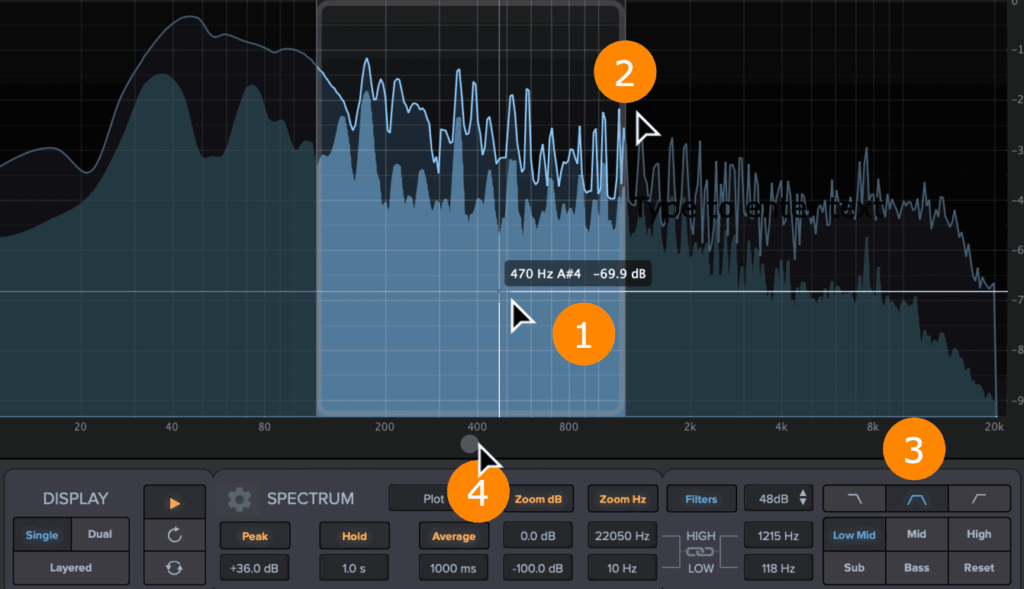Click the circular reset arrow icon
Image resolution: width=1024 pixels, height=589 pixels.
pyautogui.click(x=175, y=535)
